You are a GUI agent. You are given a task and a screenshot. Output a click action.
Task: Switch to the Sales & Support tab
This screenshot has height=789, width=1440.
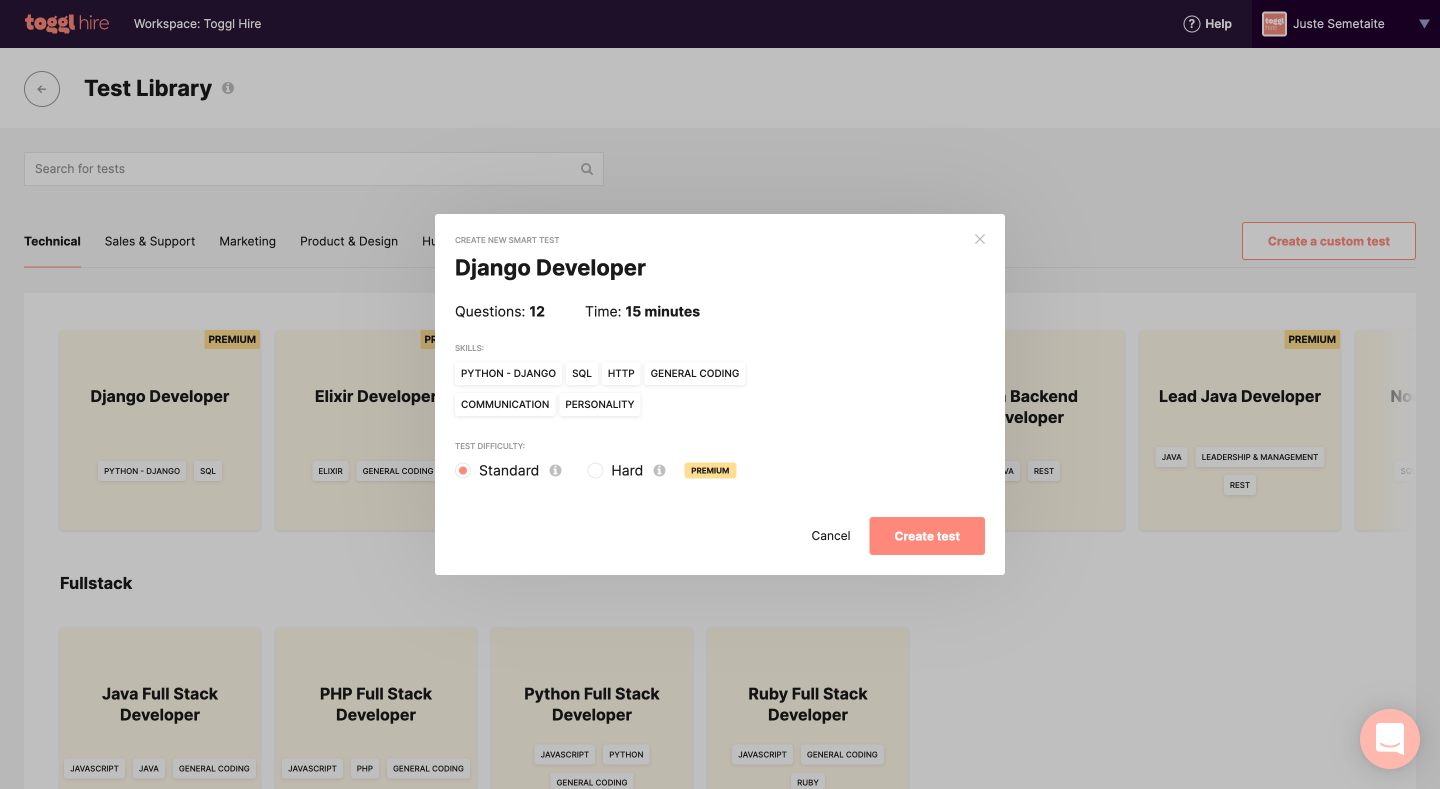[x=150, y=241]
